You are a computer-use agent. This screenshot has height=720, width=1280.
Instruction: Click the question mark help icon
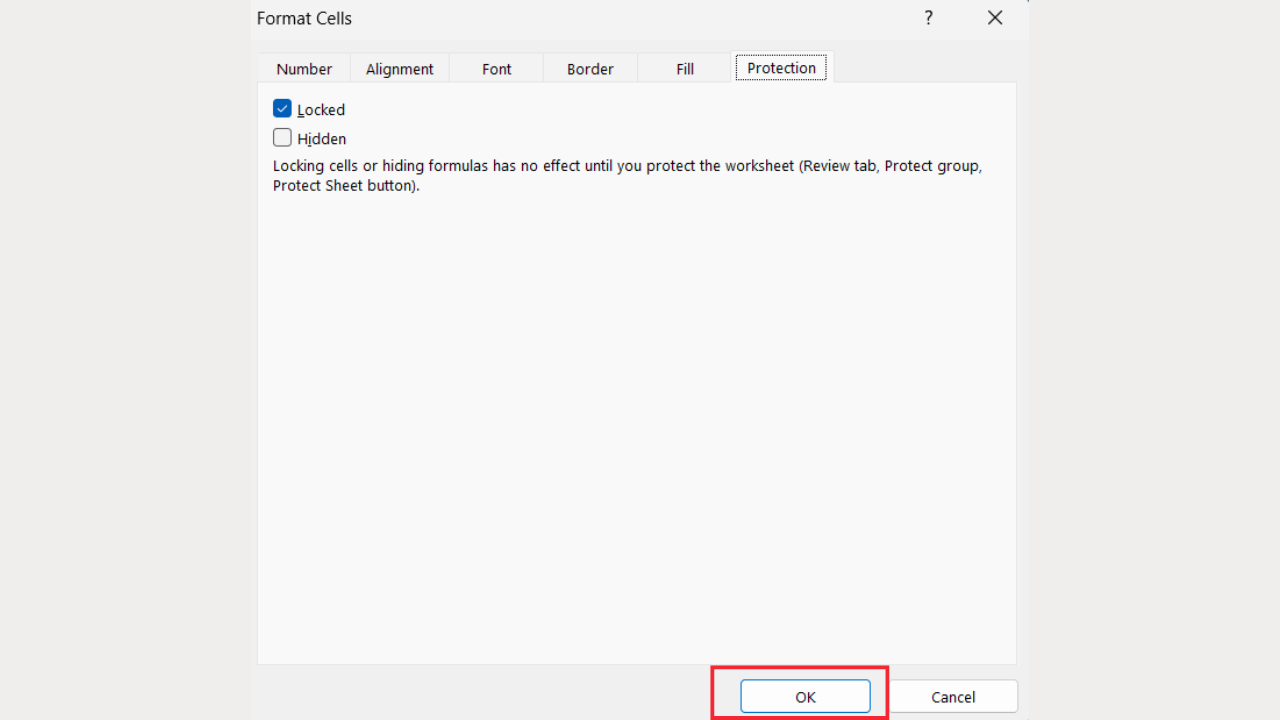(928, 18)
